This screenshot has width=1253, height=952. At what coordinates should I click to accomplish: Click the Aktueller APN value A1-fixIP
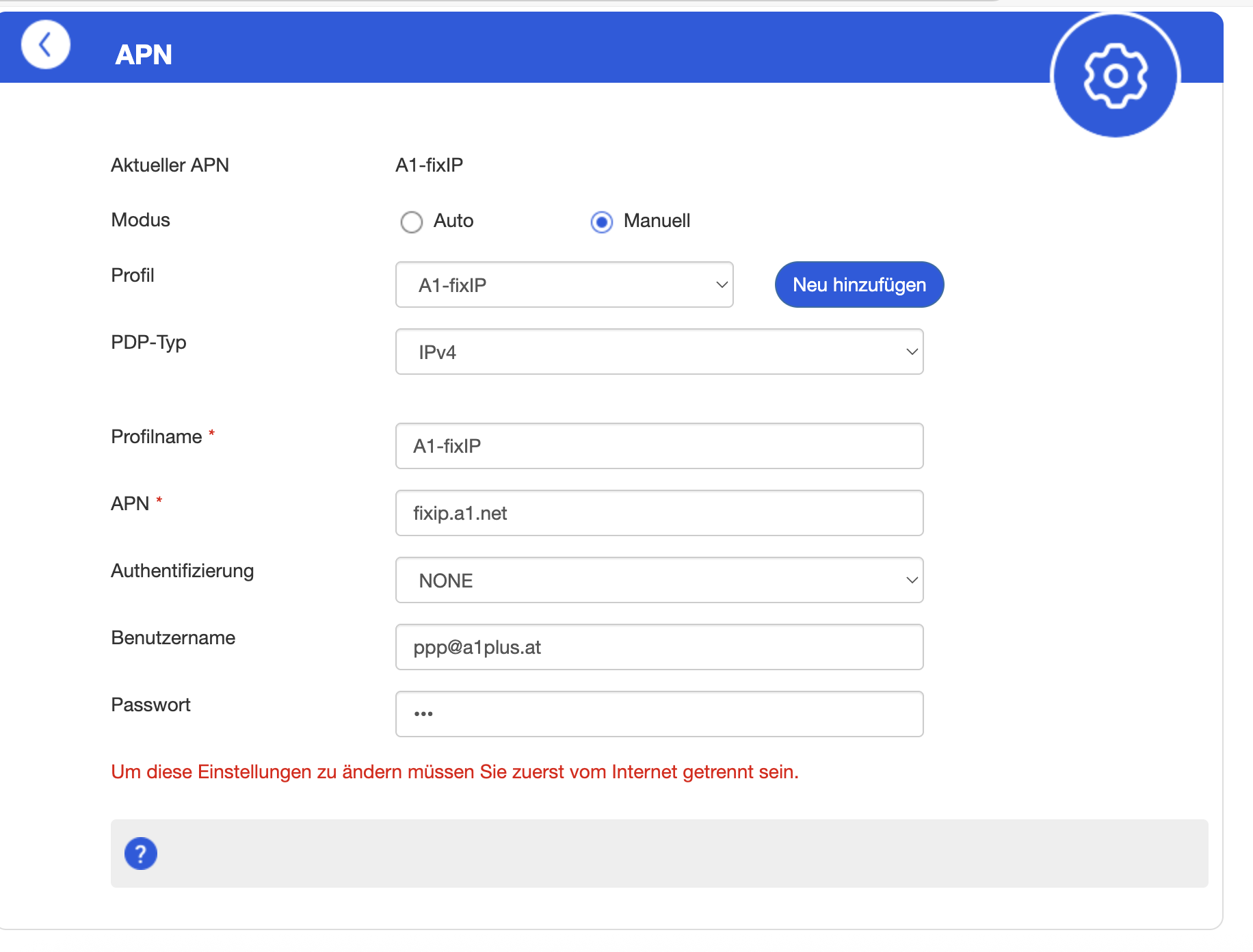point(430,165)
